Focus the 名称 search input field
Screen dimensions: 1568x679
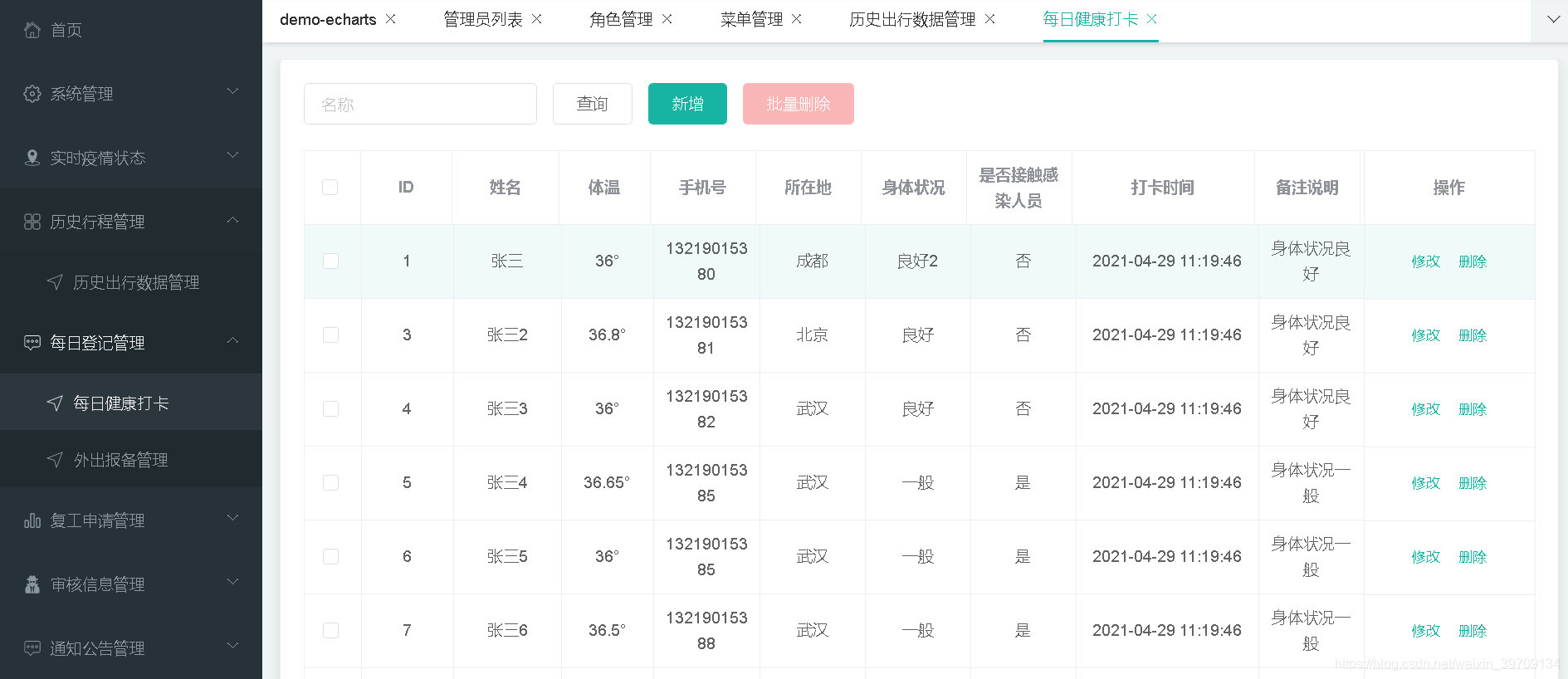point(420,104)
